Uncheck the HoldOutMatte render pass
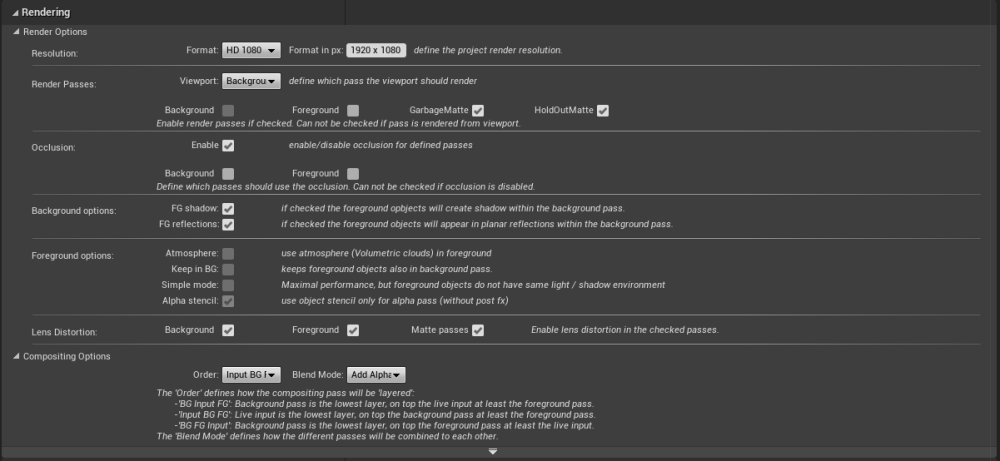Image resolution: width=1000 pixels, height=461 pixels. (603, 110)
